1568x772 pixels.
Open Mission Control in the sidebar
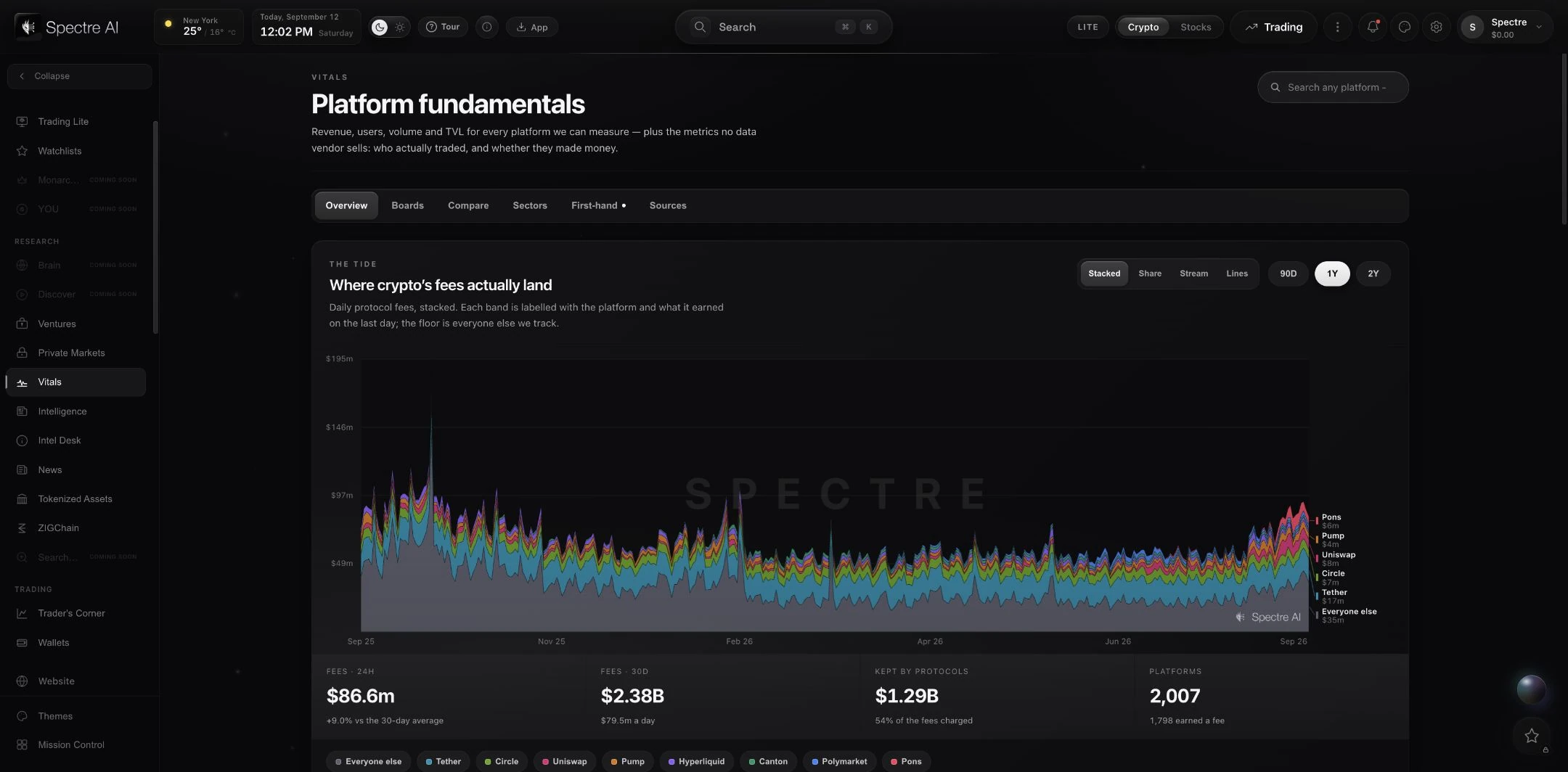point(76,745)
